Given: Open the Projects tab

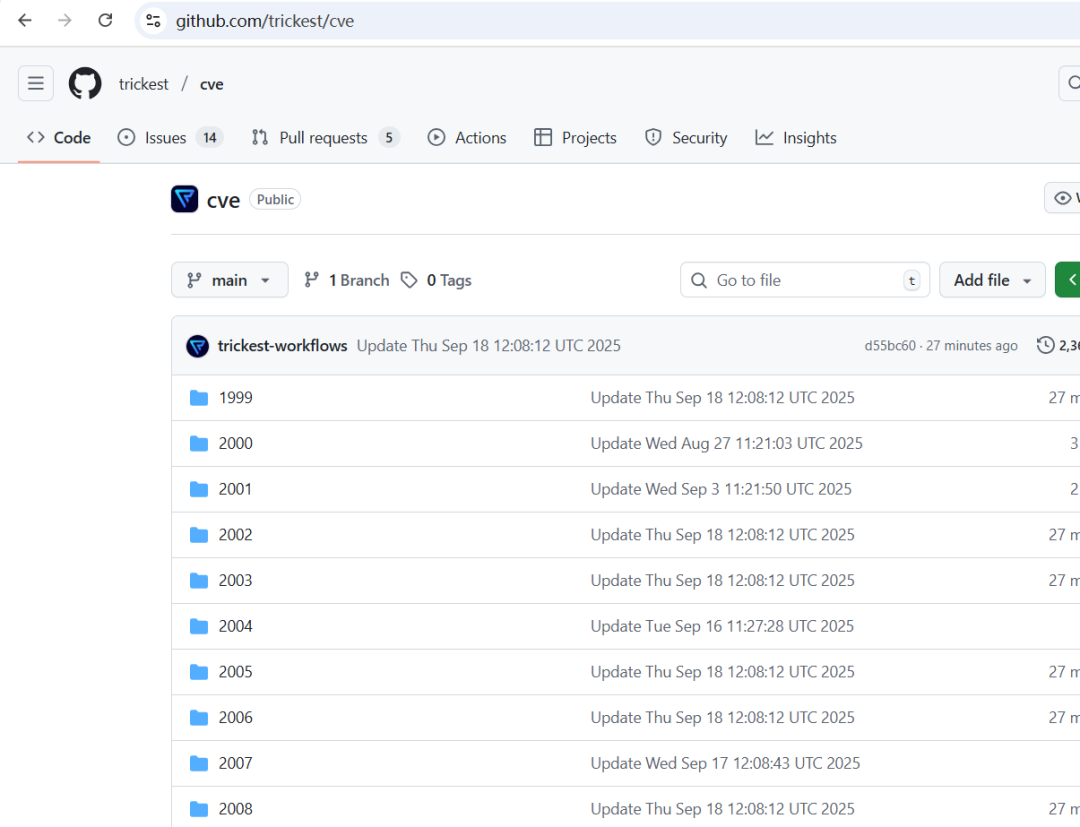Looking at the screenshot, I should (575, 138).
